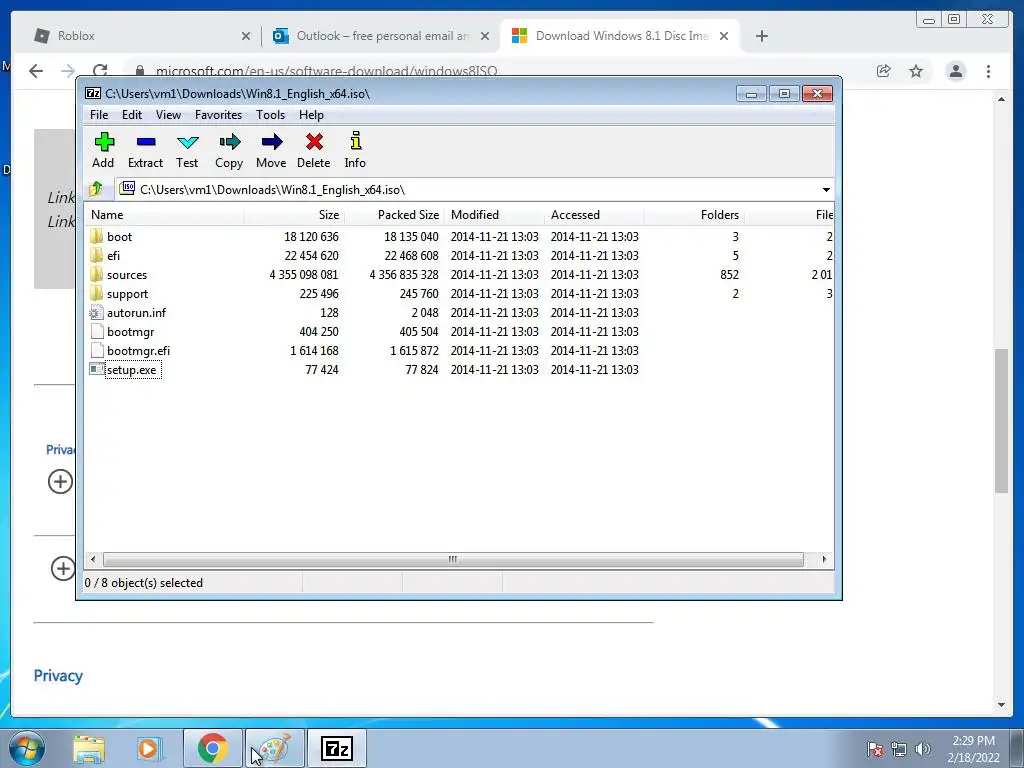Image resolution: width=1024 pixels, height=768 pixels.
Task: Open the Windows Start button
Action: click(x=27, y=748)
